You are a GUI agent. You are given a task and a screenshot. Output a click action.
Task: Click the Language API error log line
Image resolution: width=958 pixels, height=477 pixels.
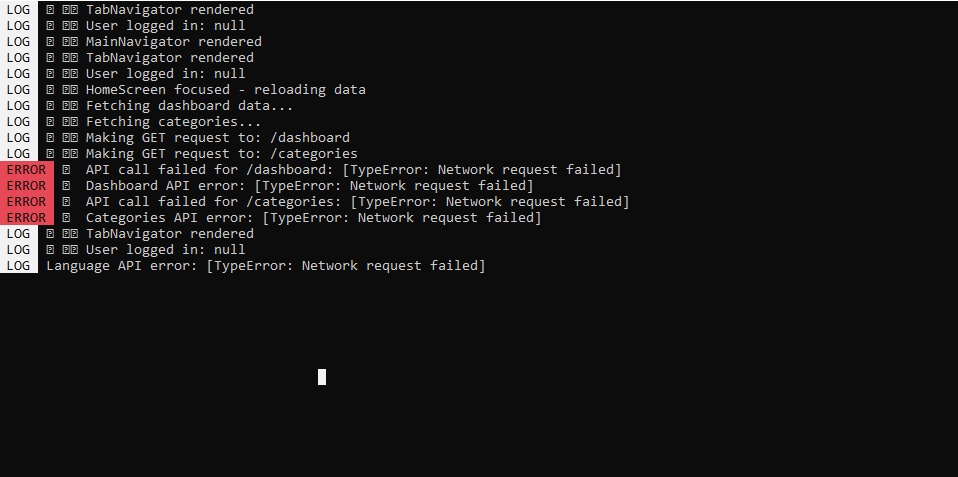pos(265,266)
